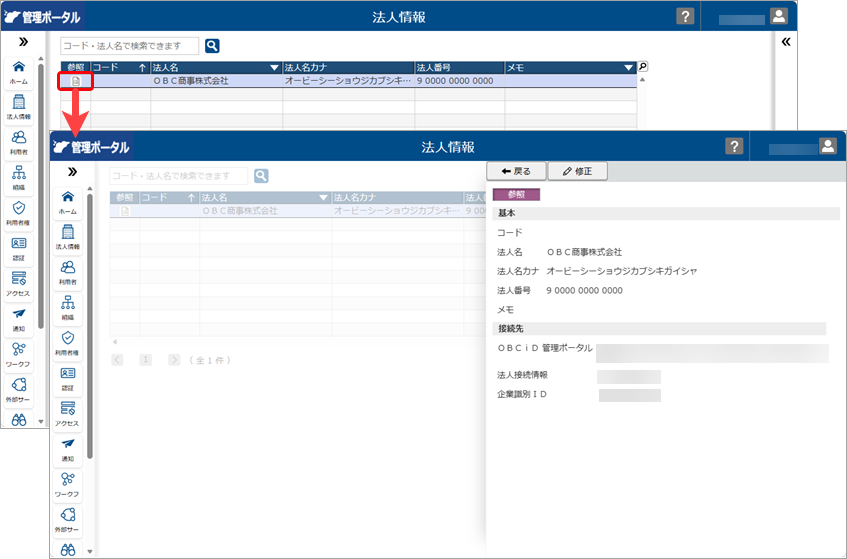Expand sidebar with chevron in back window
Viewport: 847px width, 559px height.
(23, 42)
